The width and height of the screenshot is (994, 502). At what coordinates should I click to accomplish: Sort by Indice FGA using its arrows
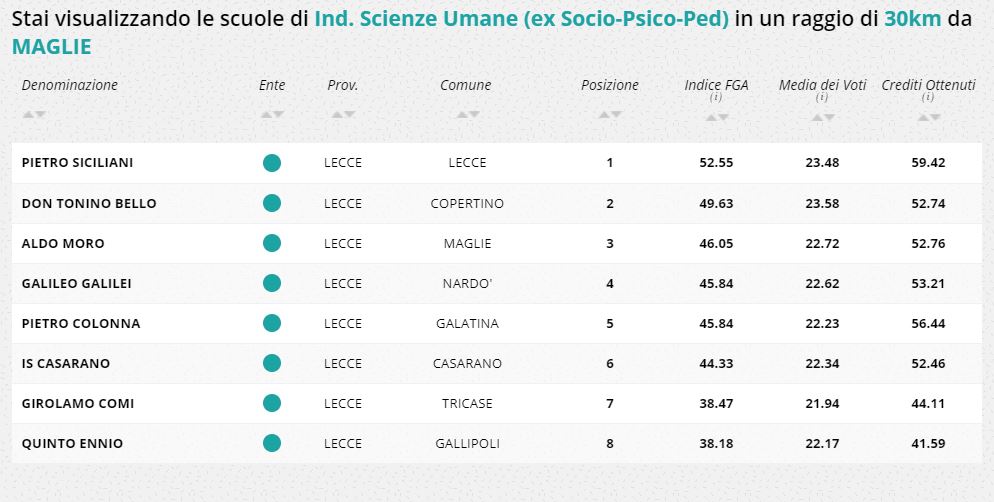pos(716,117)
